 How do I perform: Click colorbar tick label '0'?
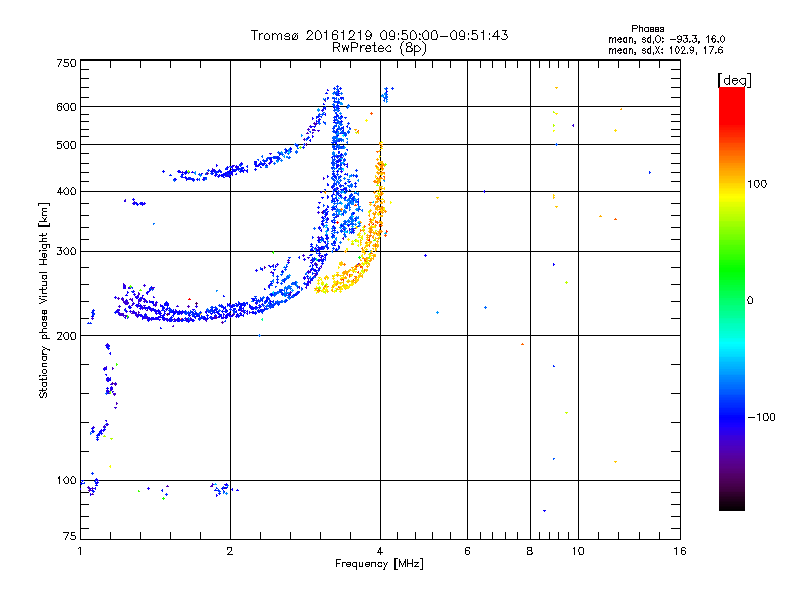coord(749,301)
